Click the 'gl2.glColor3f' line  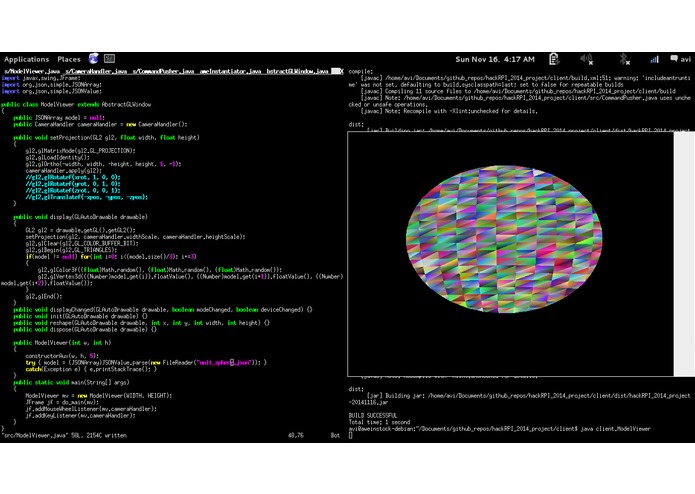click(160, 270)
